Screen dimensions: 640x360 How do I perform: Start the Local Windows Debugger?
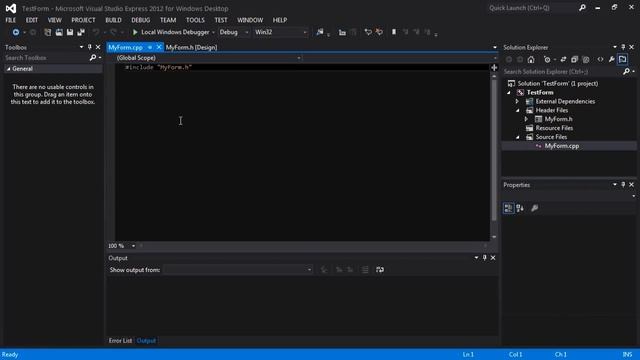click(x=171, y=32)
